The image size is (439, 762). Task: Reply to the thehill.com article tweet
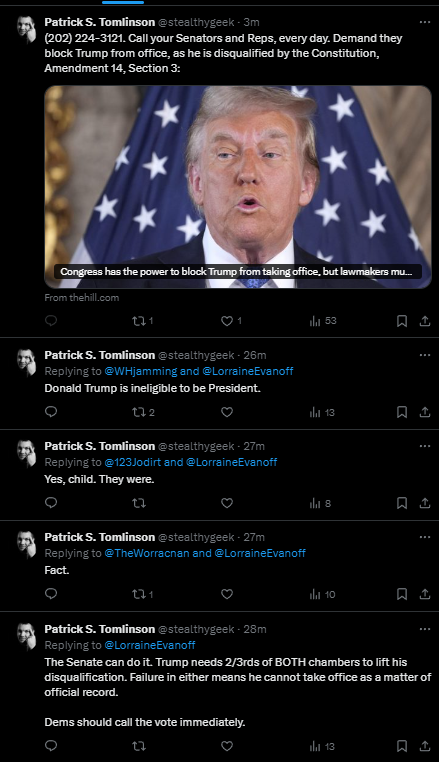point(51,321)
